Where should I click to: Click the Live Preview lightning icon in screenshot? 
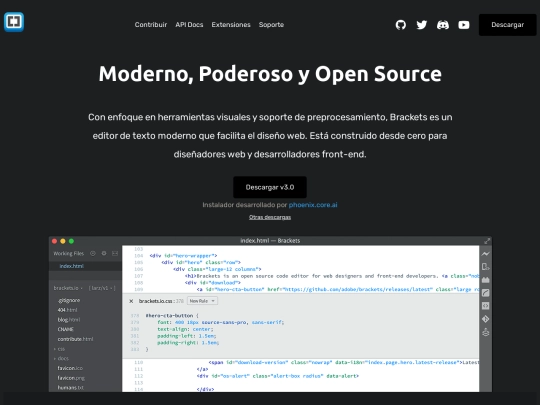point(486,254)
